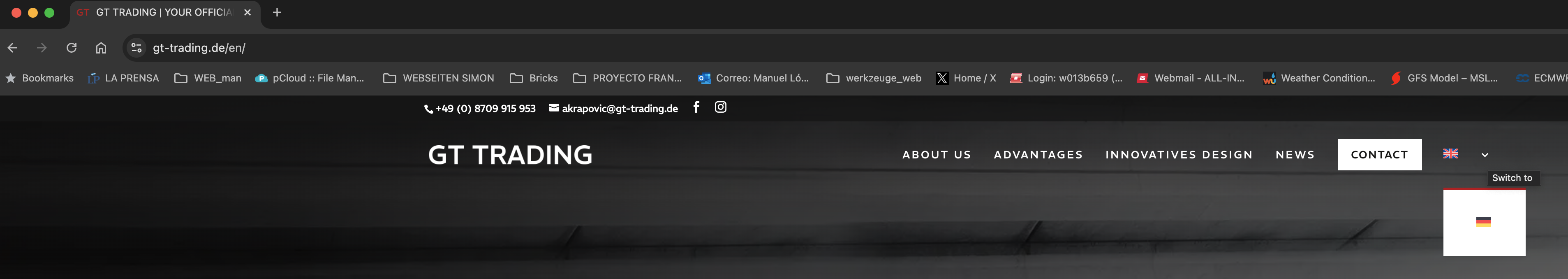Open the WEBSEITEN SIMON bookmark folder
The width and height of the screenshot is (1568, 279).
438,78
